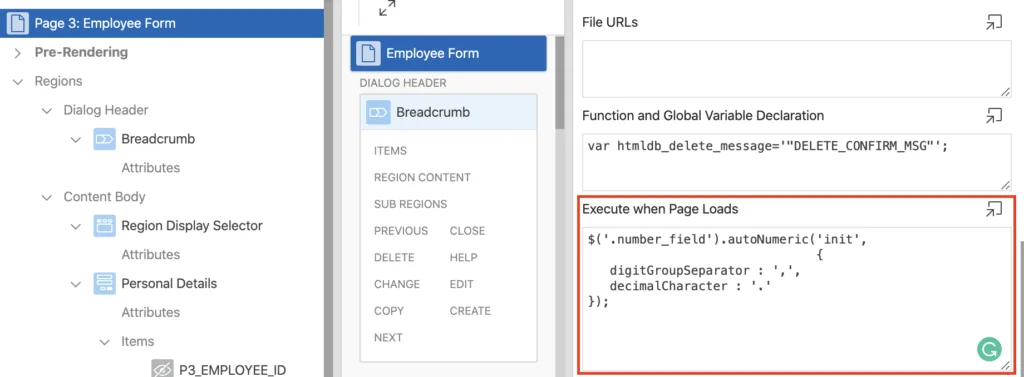
Task: Click the layout pane vertical scrollbar
Action: pyautogui.click(x=560, y=82)
